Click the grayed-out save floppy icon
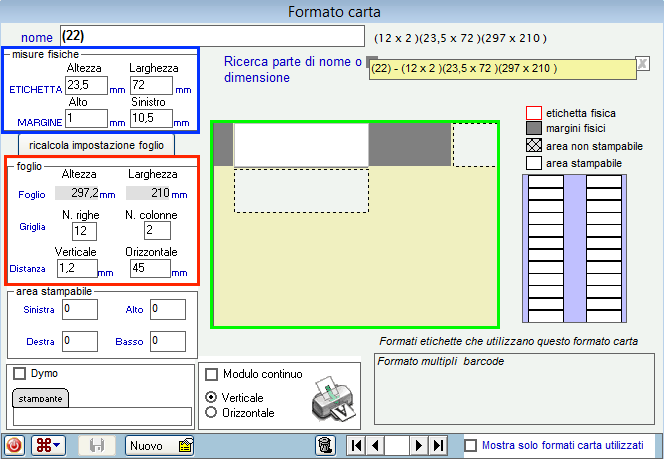The height and width of the screenshot is (459, 664). click(x=97, y=445)
